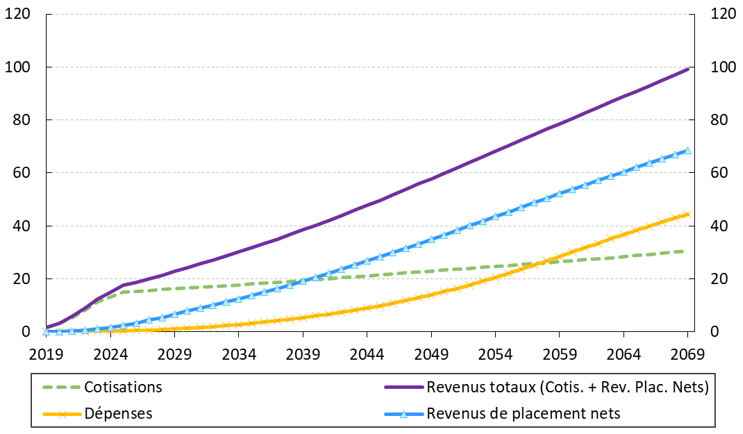This screenshot has width=743, height=434.
Task: Click the blue triangle legend marker swatch
Action: tap(404, 414)
